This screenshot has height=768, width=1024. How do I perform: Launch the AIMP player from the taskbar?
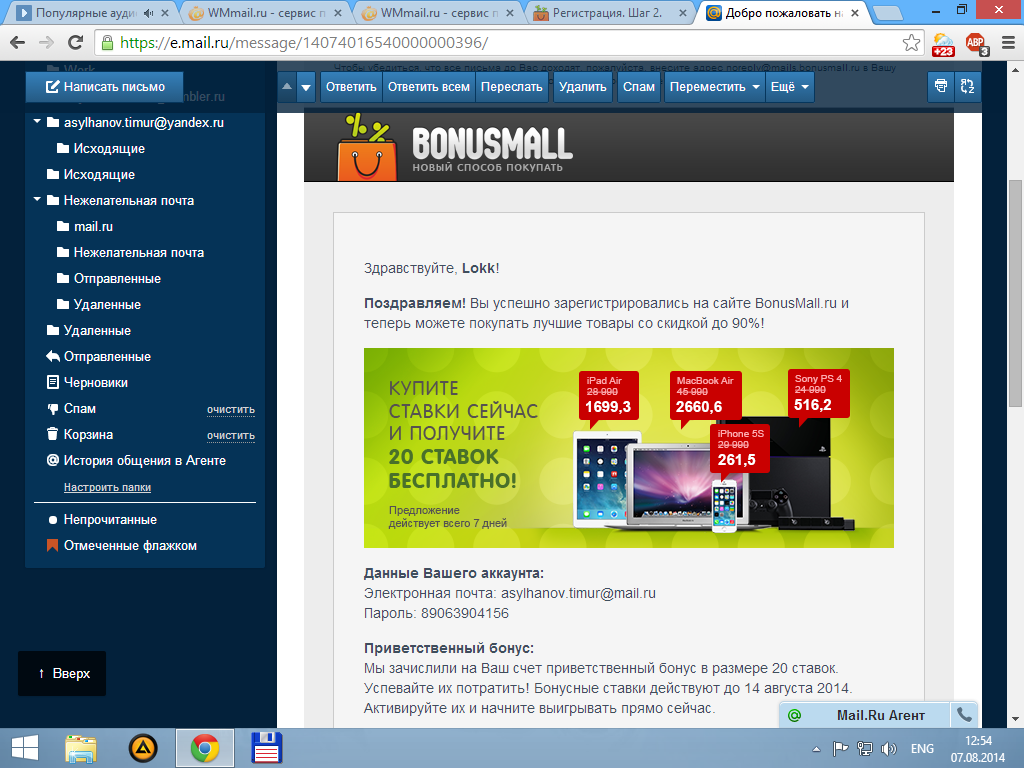click(143, 748)
